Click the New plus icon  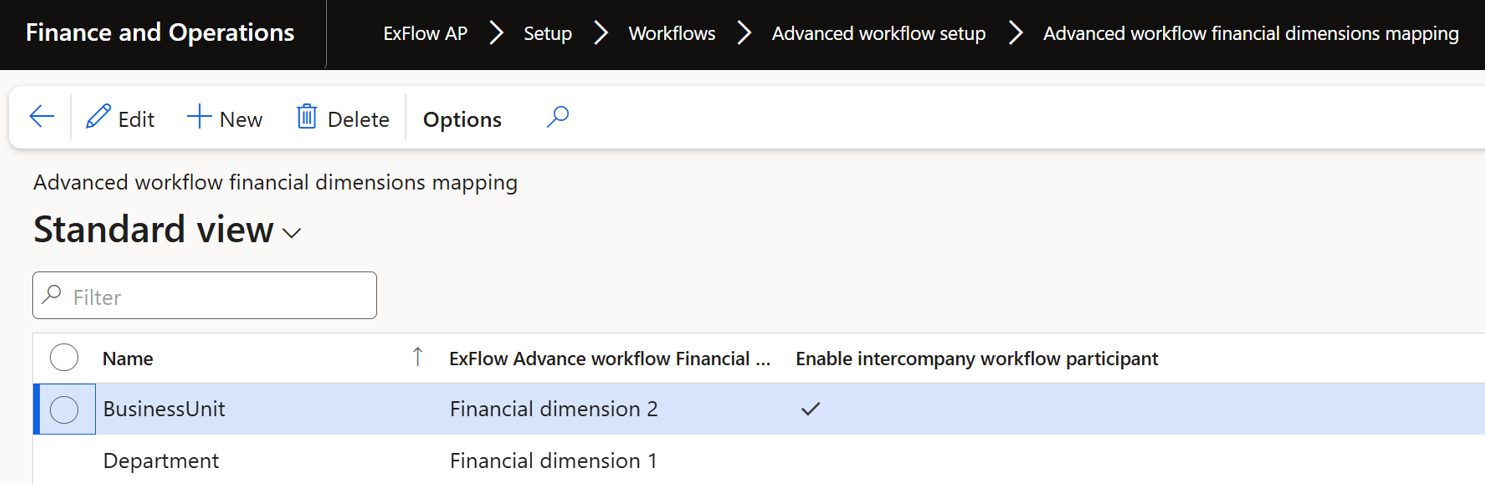(199, 117)
